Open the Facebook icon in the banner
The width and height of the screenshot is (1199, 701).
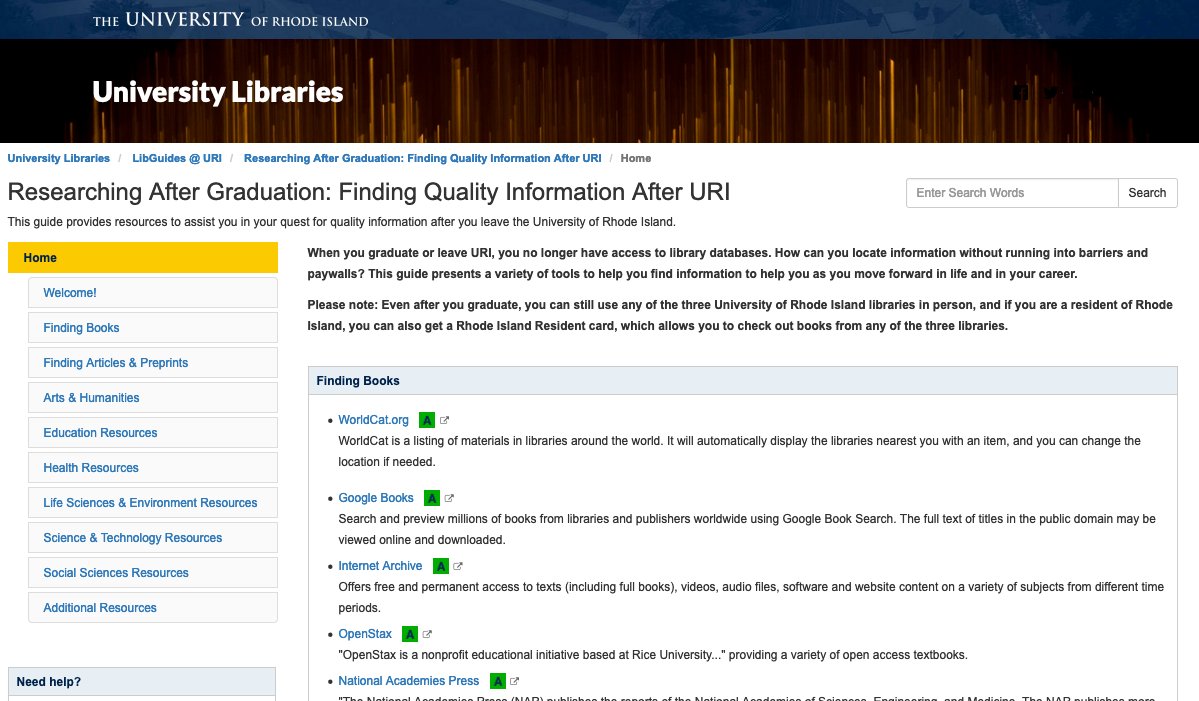pyautogui.click(x=1020, y=92)
